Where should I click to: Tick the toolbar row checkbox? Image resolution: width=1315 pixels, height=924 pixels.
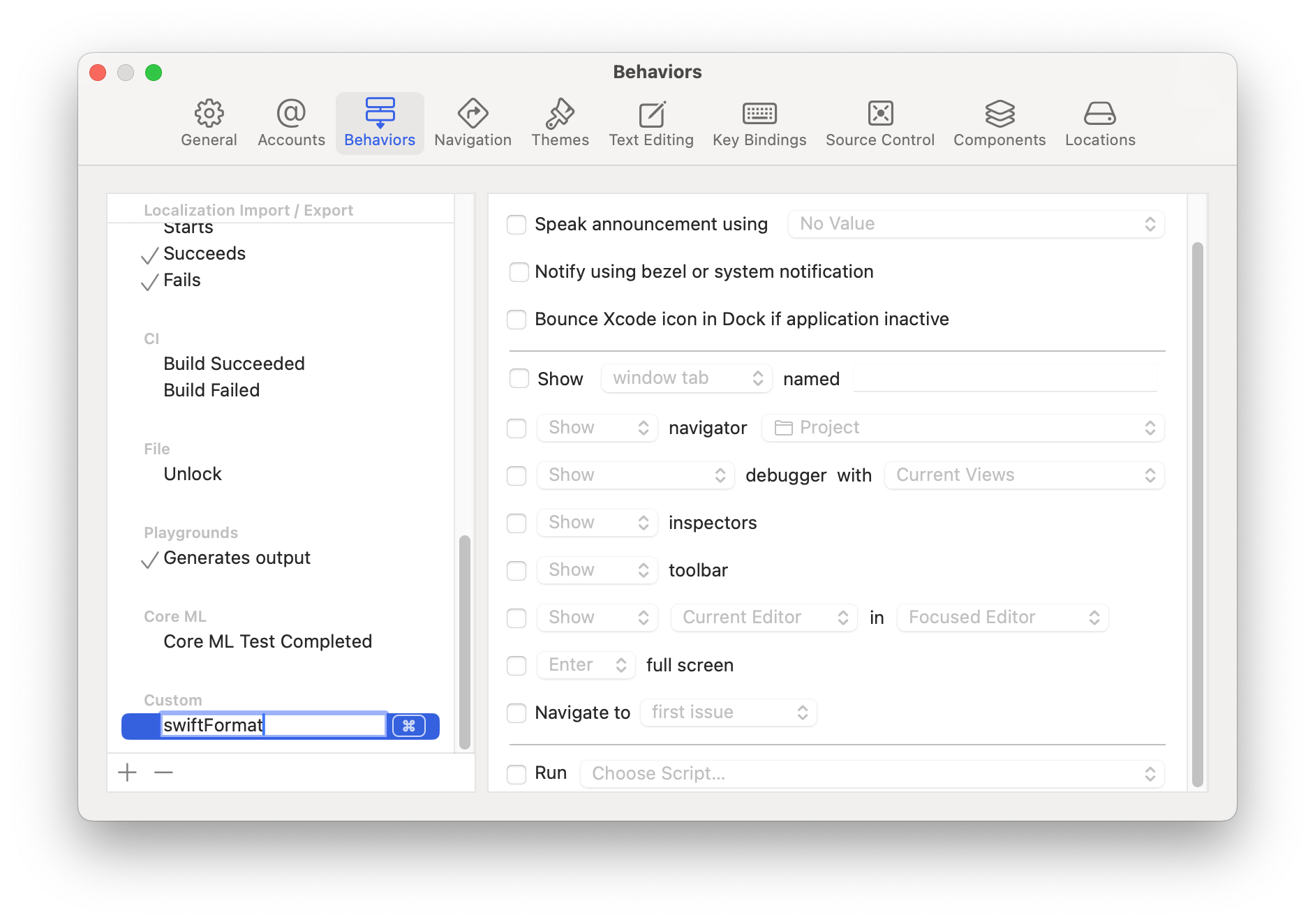[x=517, y=571]
